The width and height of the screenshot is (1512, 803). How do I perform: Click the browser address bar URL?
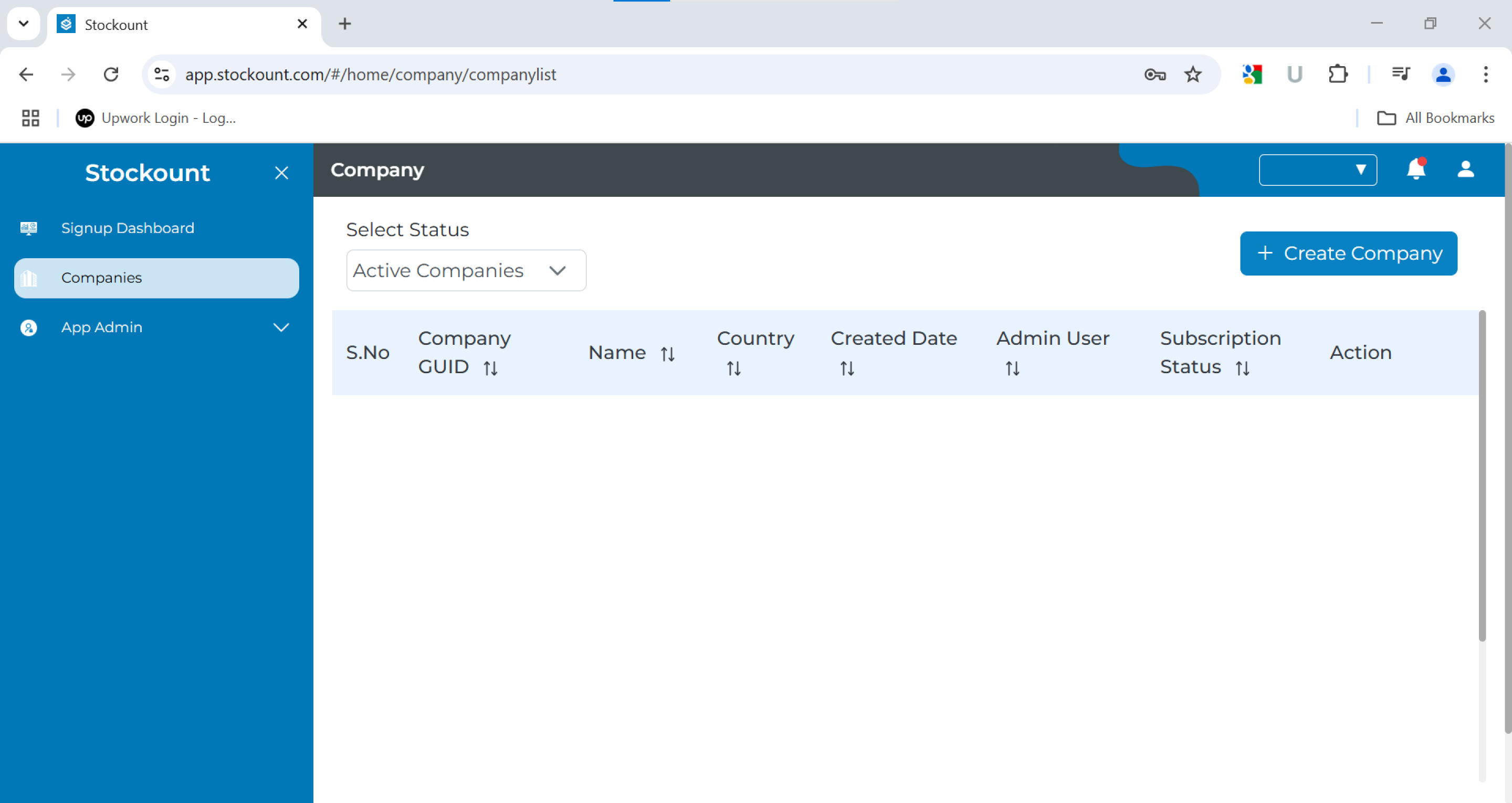coord(370,75)
